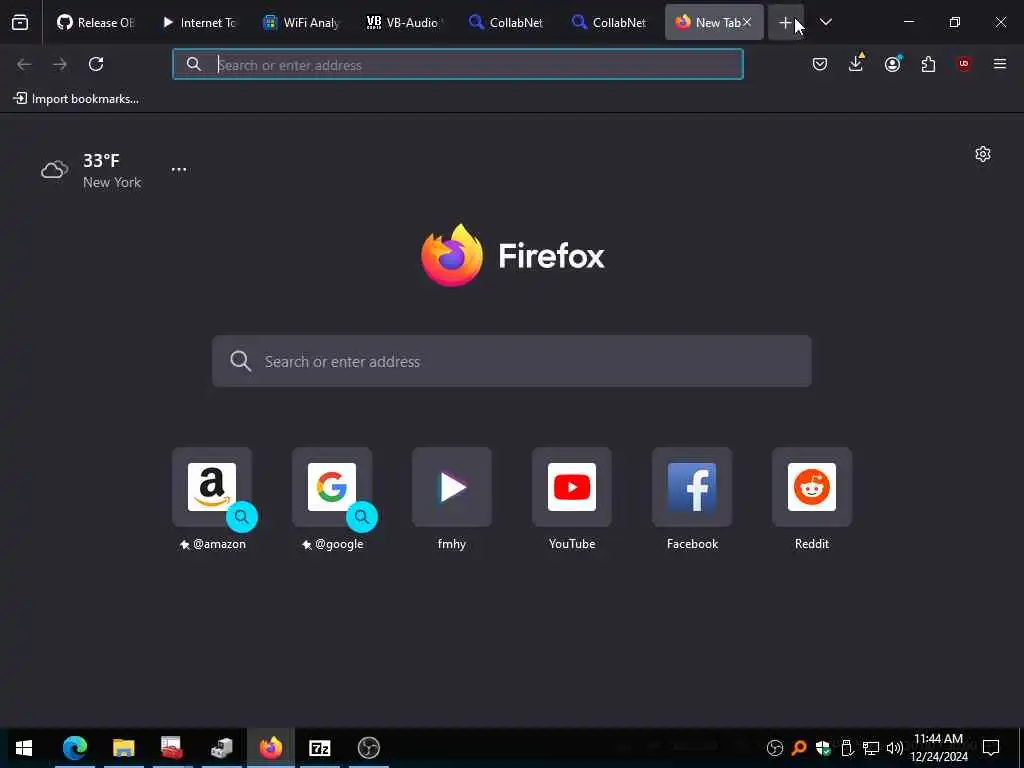Switch to the Release OBS GitHub tab
This screenshot has width=1024, height=768.
[96, 22]
